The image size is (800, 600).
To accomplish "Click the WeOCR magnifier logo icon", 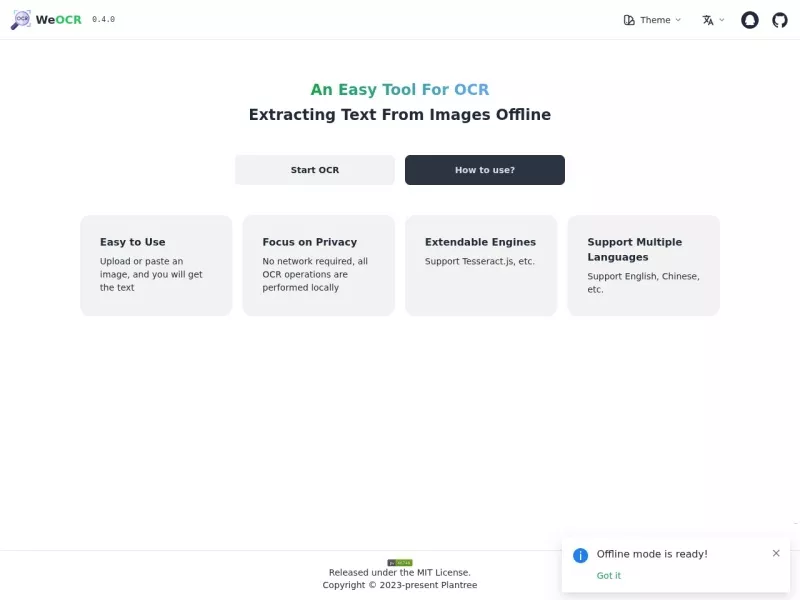I will pyautogui.click(x=21, y=20).
